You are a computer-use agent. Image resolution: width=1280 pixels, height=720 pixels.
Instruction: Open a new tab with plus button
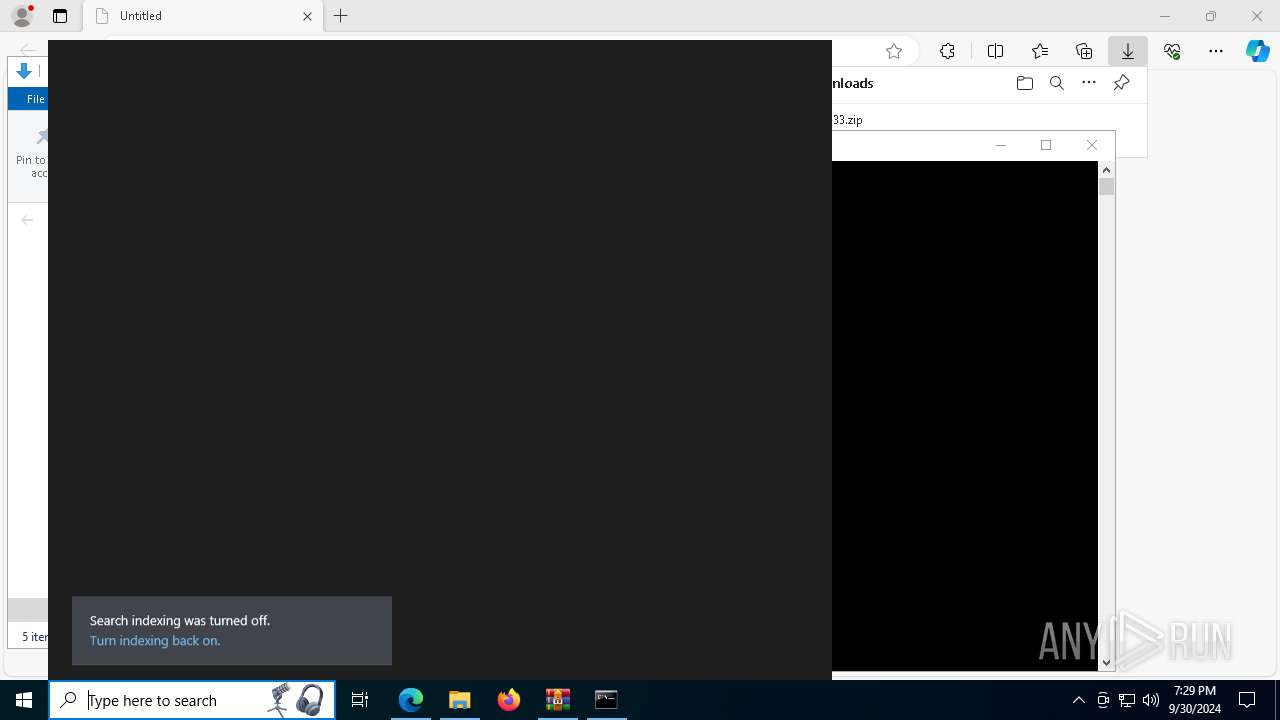click(x=341, y=16)
